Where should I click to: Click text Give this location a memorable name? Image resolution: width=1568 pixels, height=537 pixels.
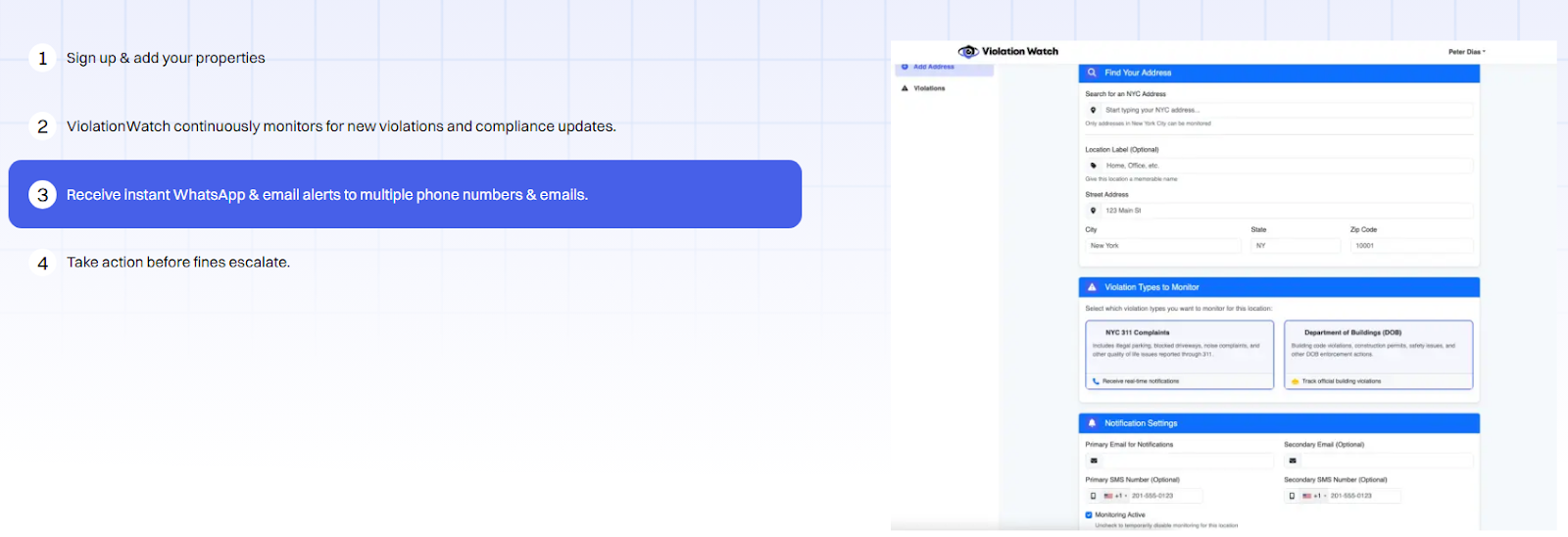click(1131, 179)
